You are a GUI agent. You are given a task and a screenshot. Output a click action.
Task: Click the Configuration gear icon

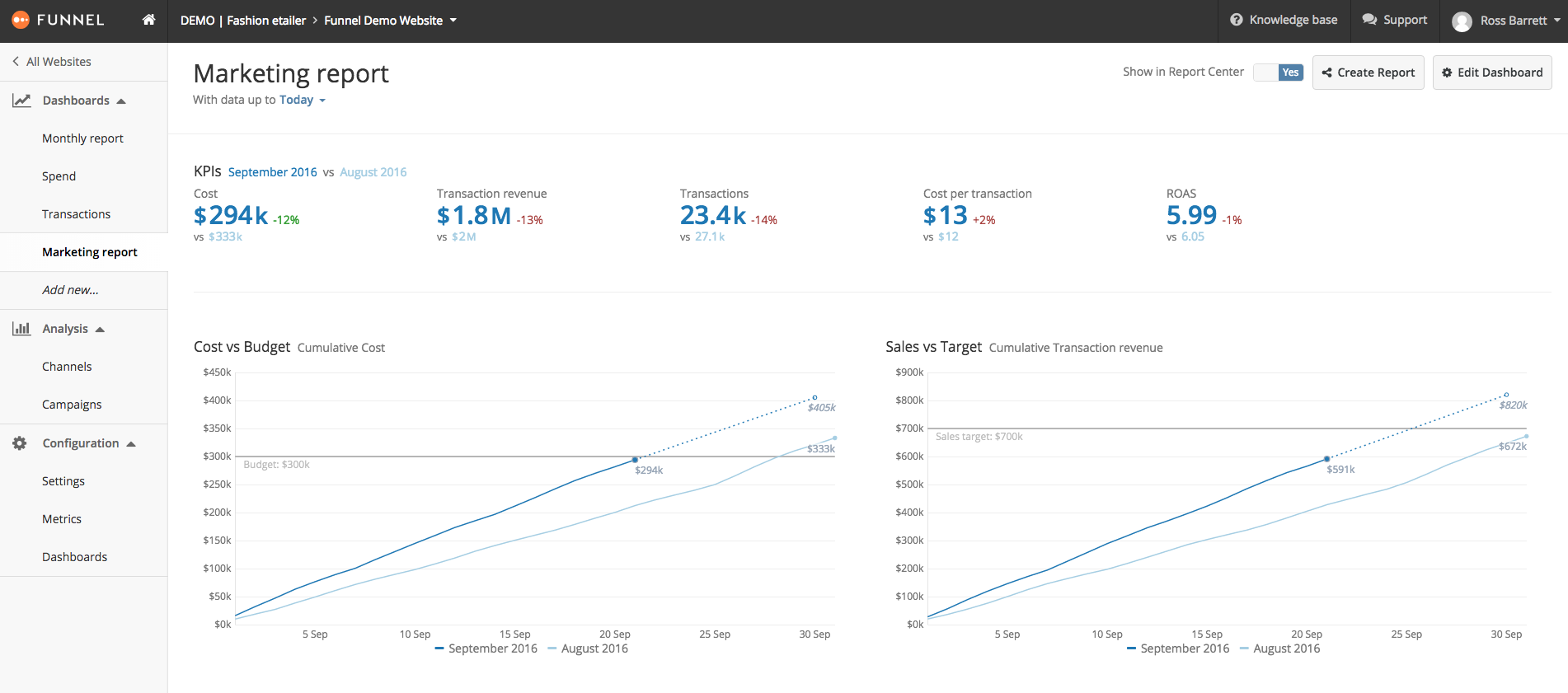[20, 443]
